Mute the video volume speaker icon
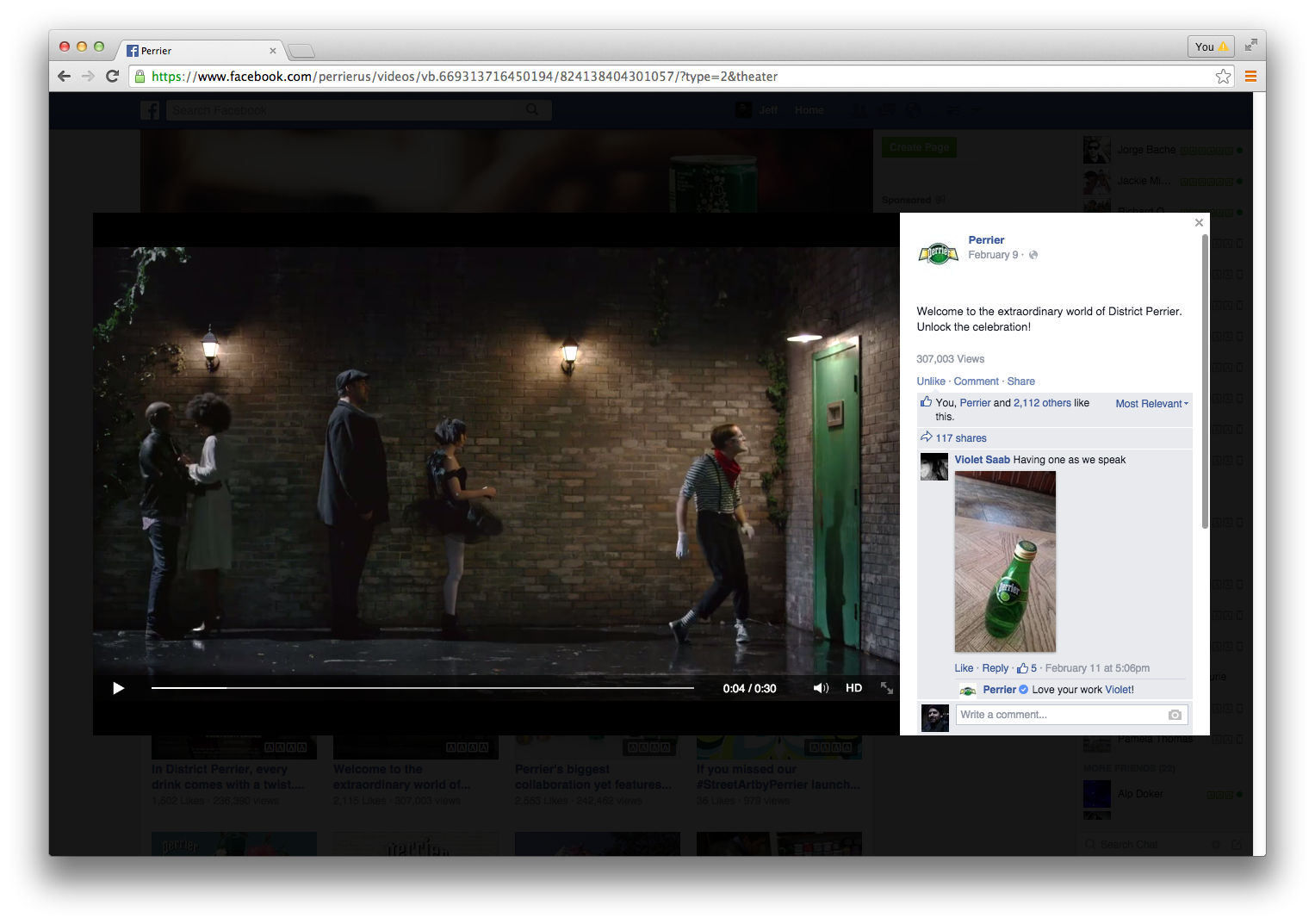The width and height of the screenshot is (1315, 924). [x=821, y=688]
